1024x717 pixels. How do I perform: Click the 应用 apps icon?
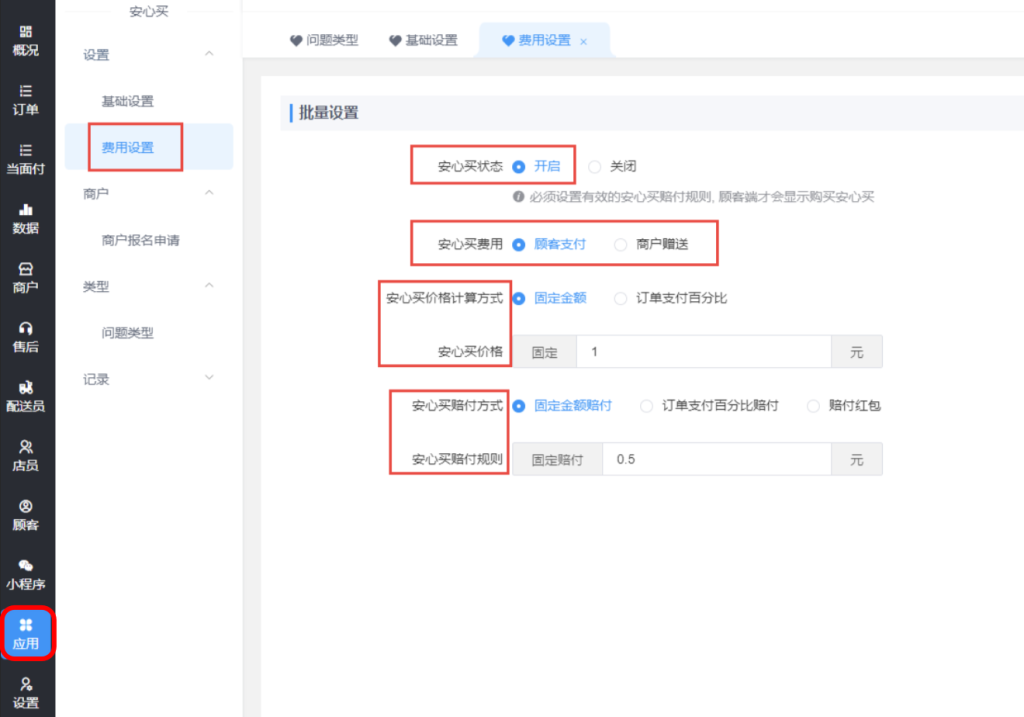(x=26, y=633)
